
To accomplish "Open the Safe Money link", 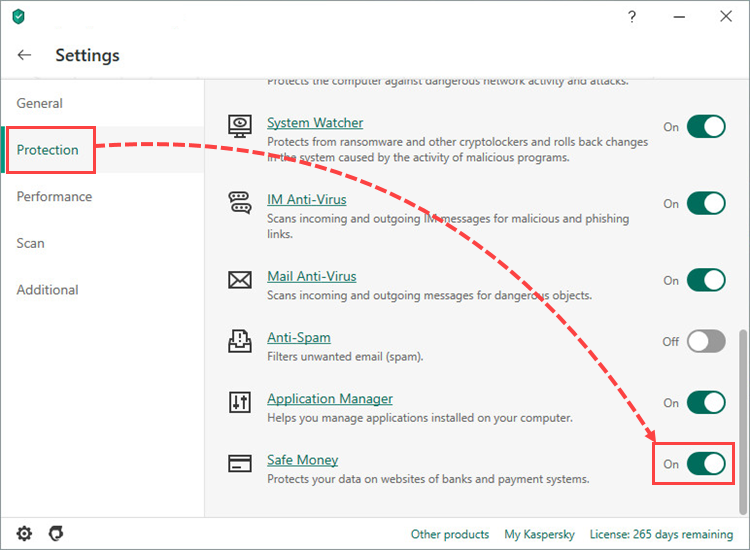I will click(302, 460).
